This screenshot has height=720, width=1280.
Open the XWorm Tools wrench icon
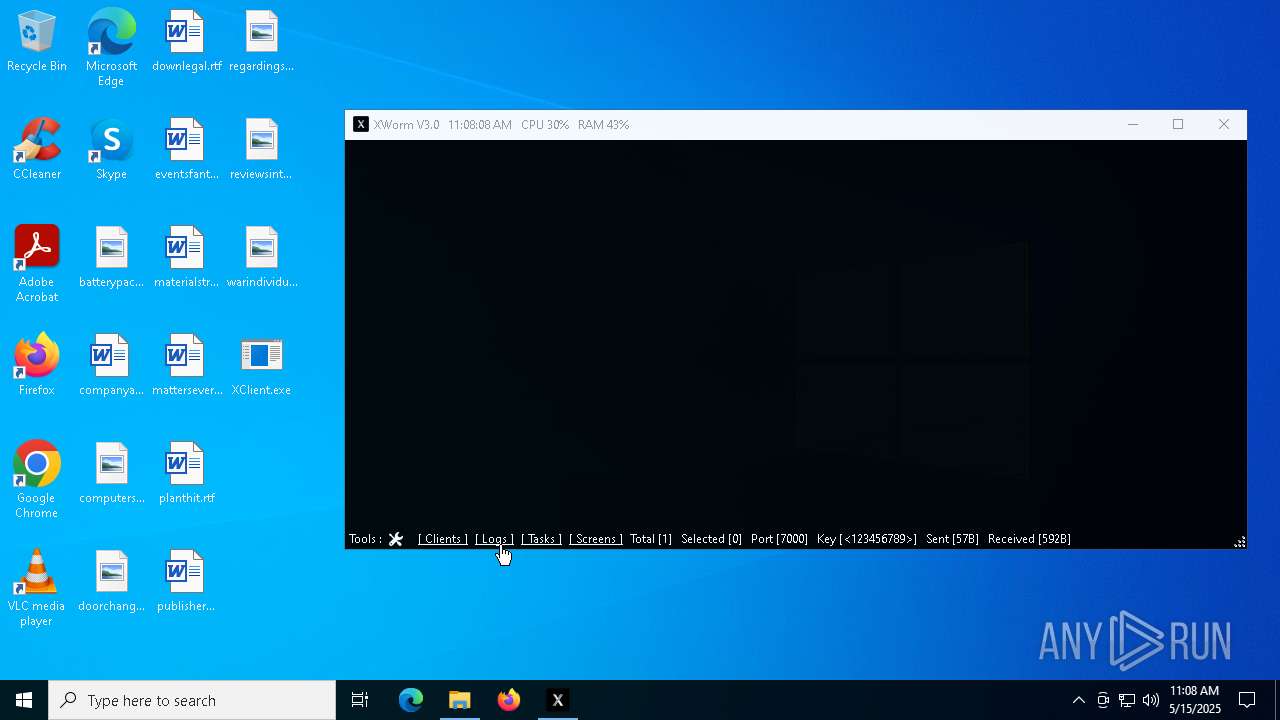(396, 539)
